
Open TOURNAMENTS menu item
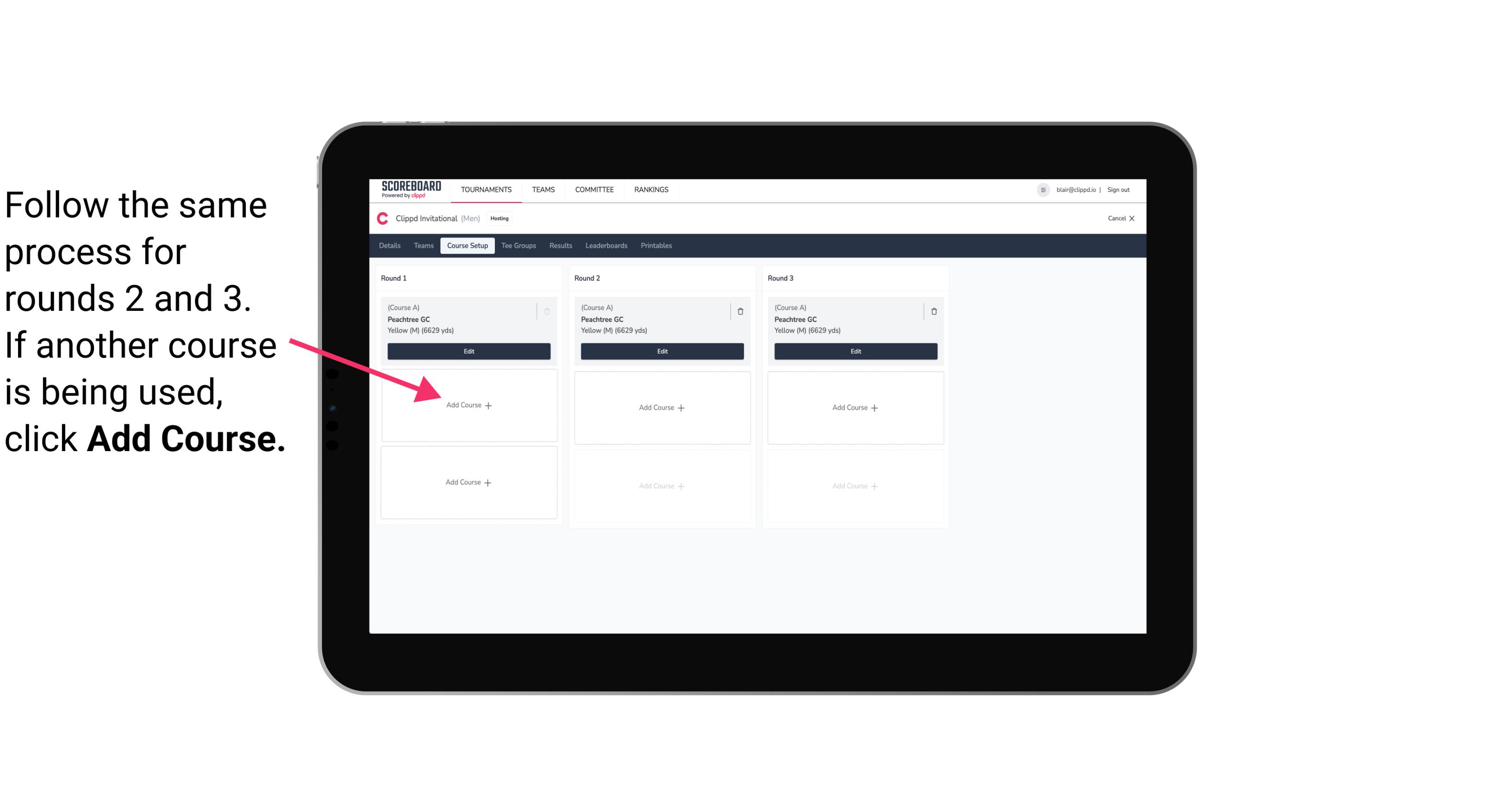tap(487, 189)
